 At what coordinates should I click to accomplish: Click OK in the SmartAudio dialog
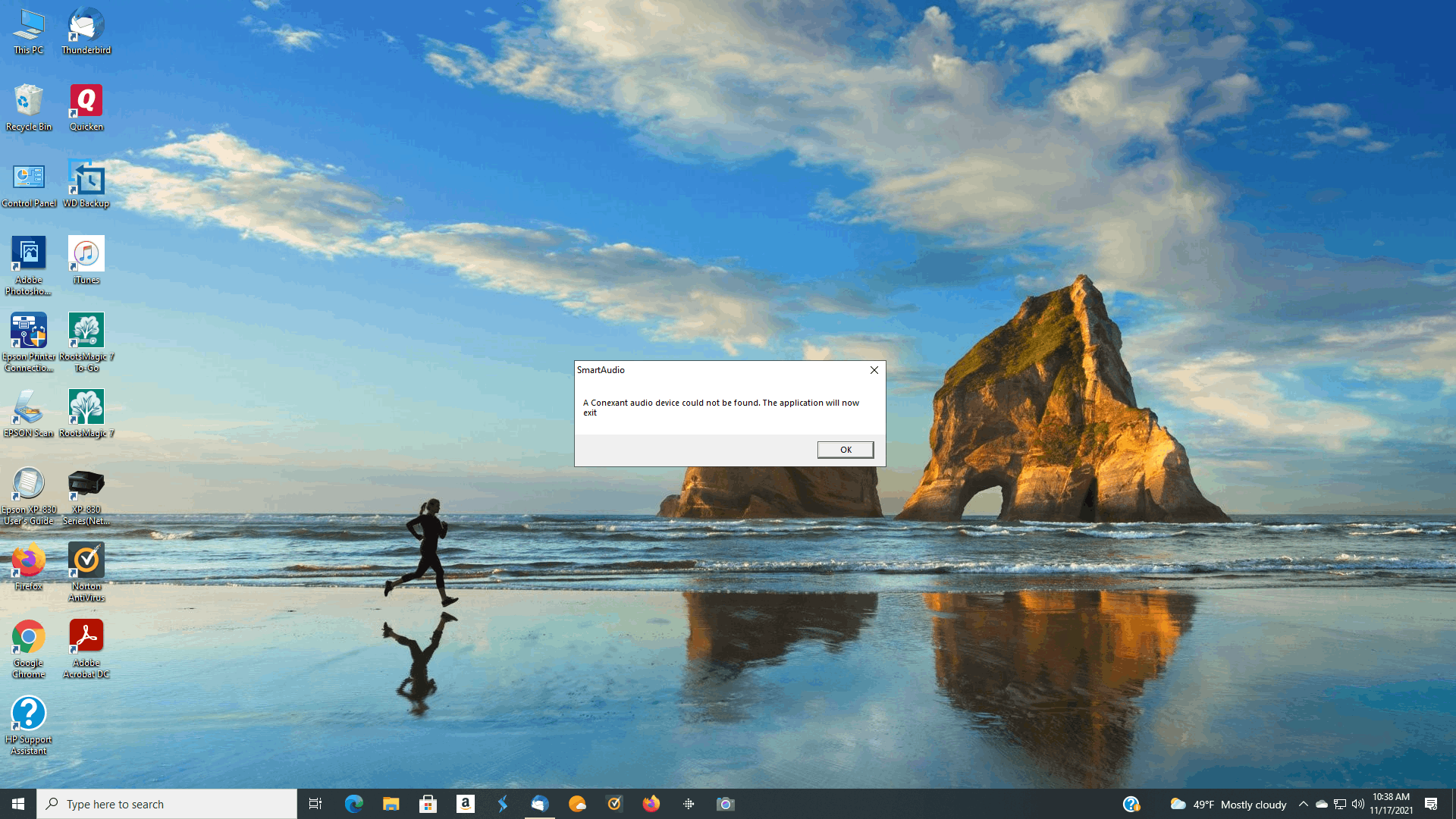click(845, 450)
